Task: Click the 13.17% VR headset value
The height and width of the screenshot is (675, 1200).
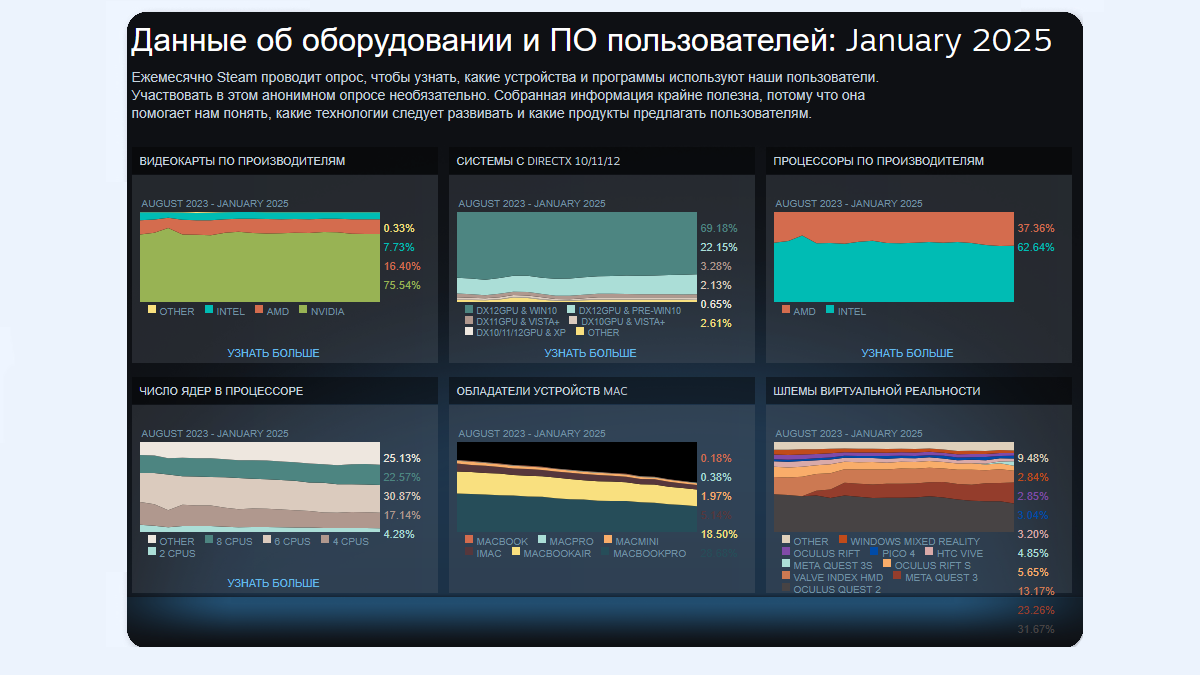Action: (1036, 591)
